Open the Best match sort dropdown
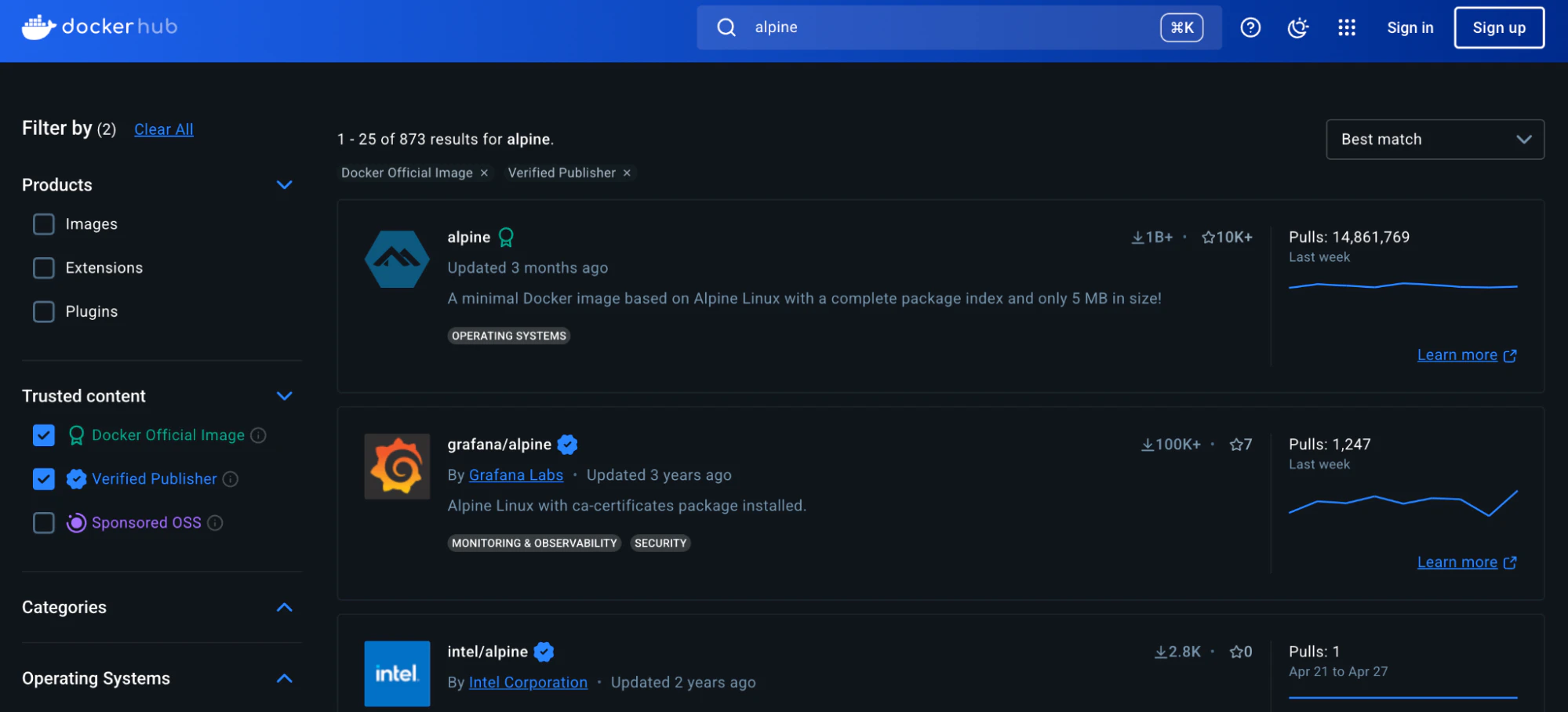Viewport: 1568px width, 712px height. pyautogui.click(x=1435, y=140)
